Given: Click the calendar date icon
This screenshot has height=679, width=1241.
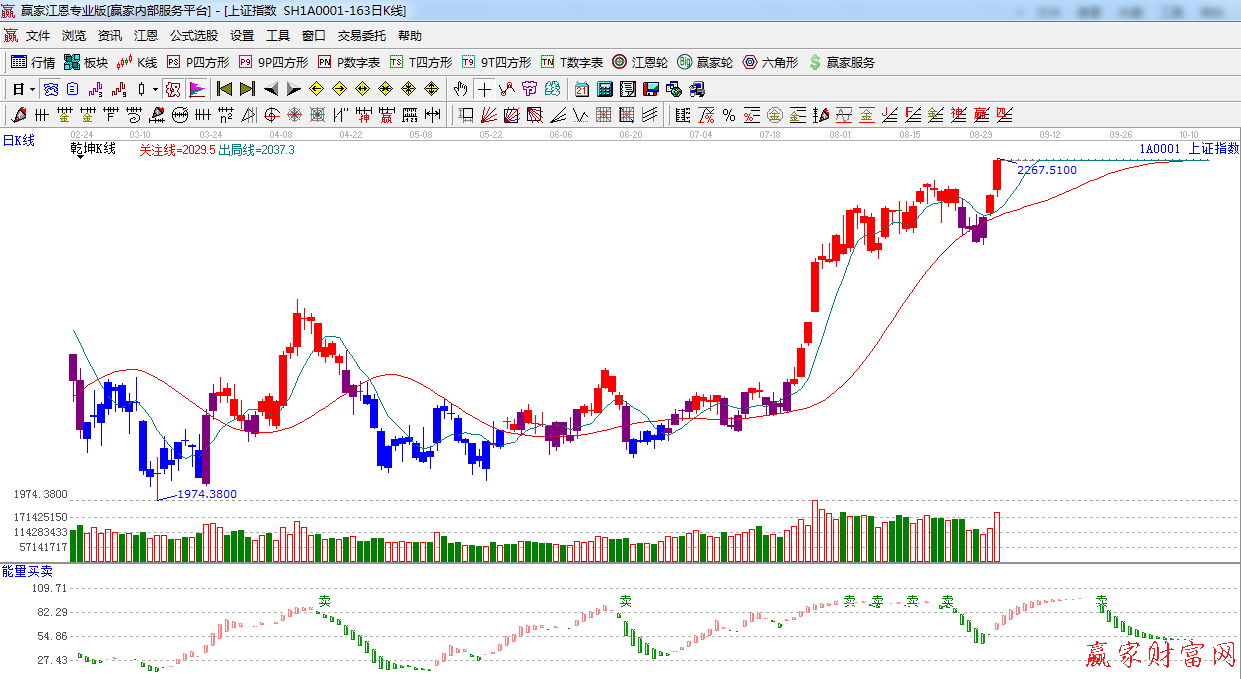Looking at the screenshot, I should tap(581, 89).
